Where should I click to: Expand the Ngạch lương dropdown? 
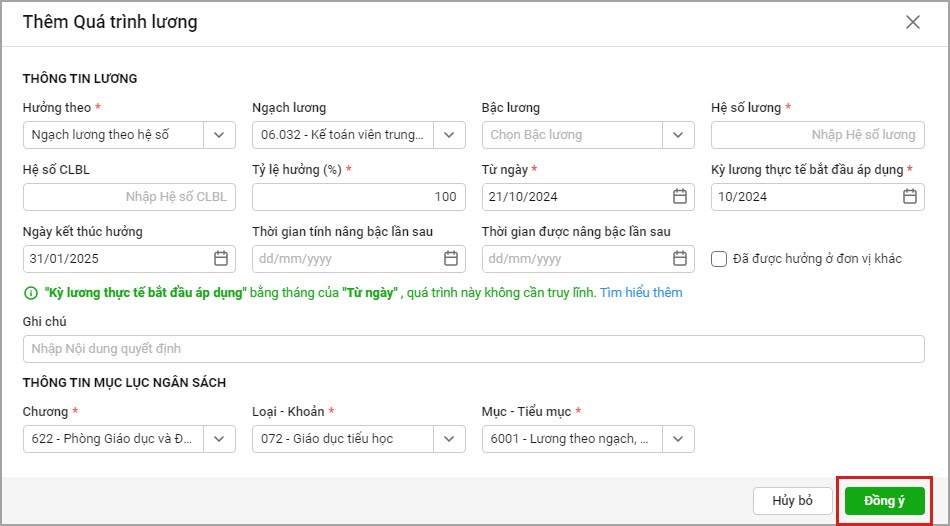[x=449, y=135]
